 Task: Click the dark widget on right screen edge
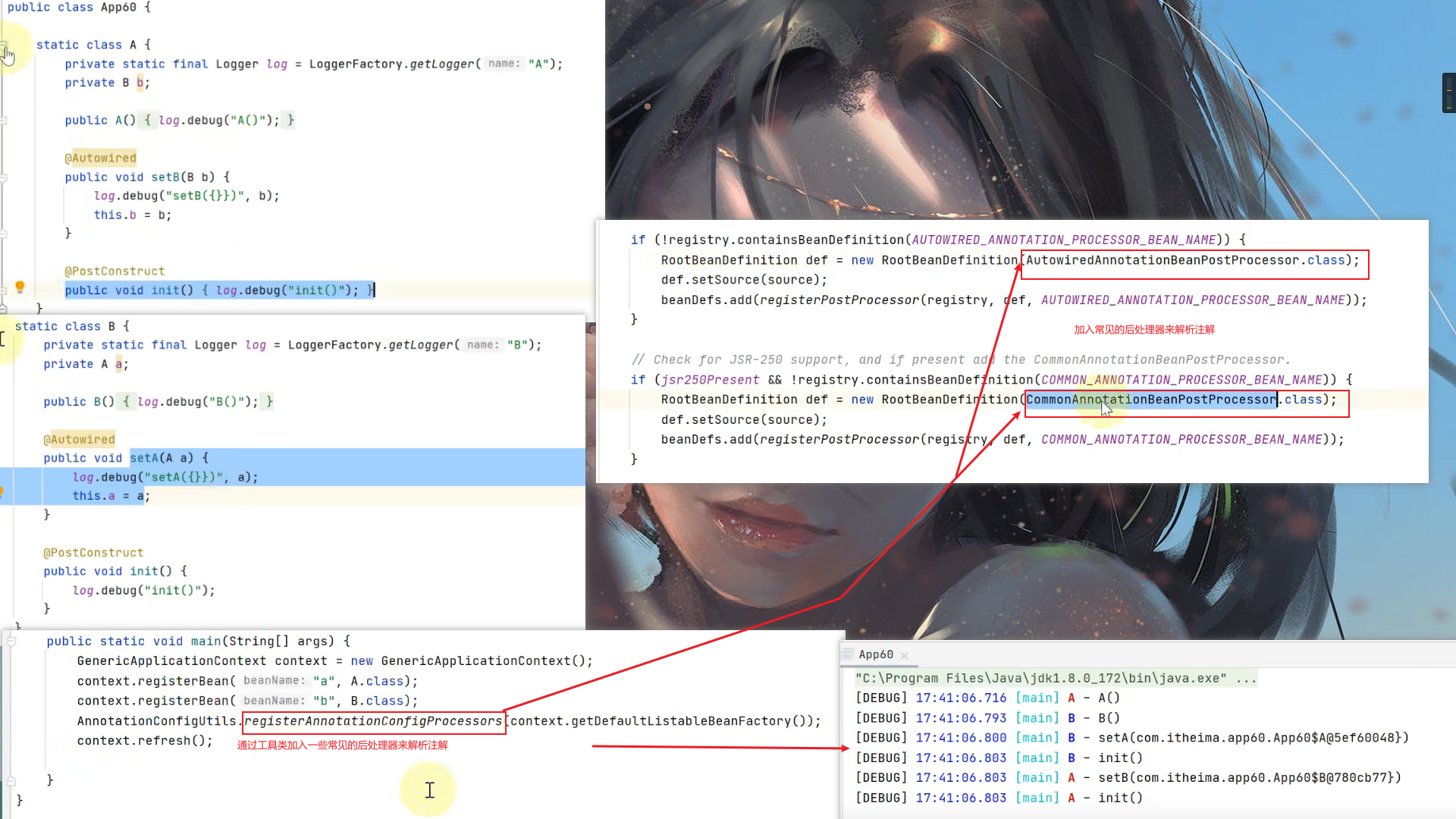click(x=1448, y=93)
